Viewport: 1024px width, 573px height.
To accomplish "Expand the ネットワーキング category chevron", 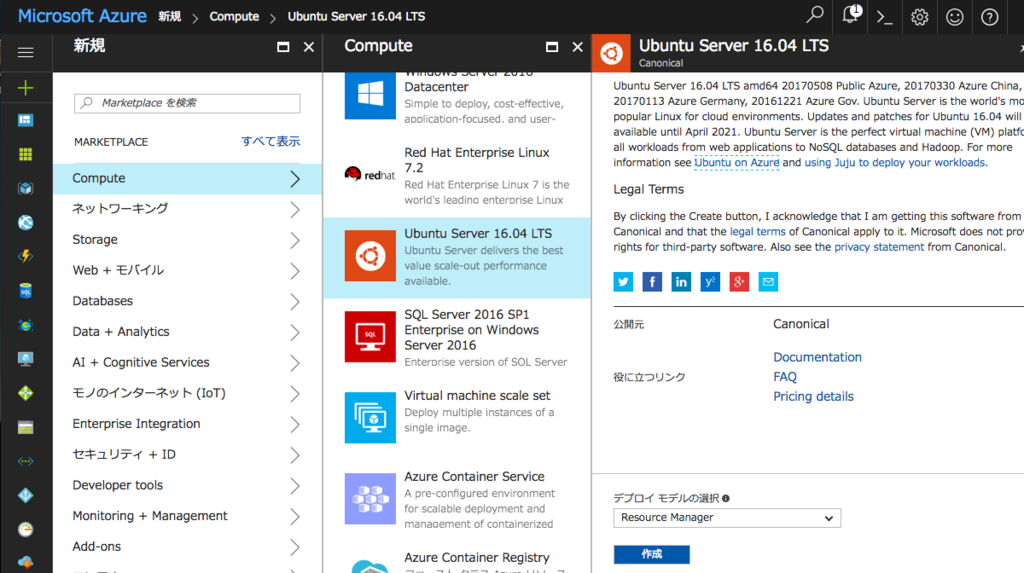I will click(x=295, y=210).
